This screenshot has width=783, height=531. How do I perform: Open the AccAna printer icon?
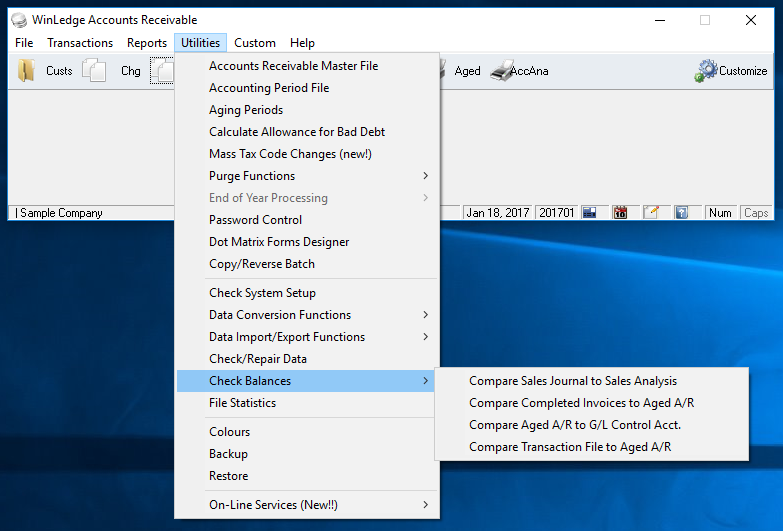click(x=502, y=71)
